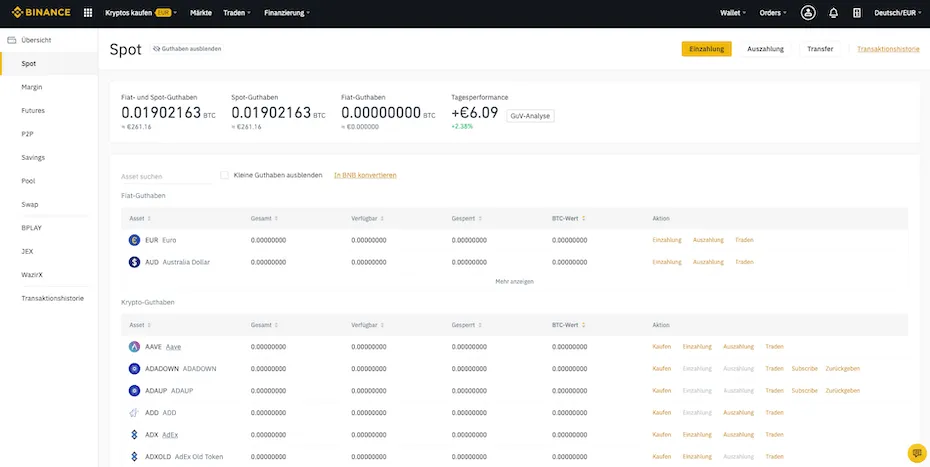
Task: Click Auszahlung in the AUD row
Action: point(708,262)
